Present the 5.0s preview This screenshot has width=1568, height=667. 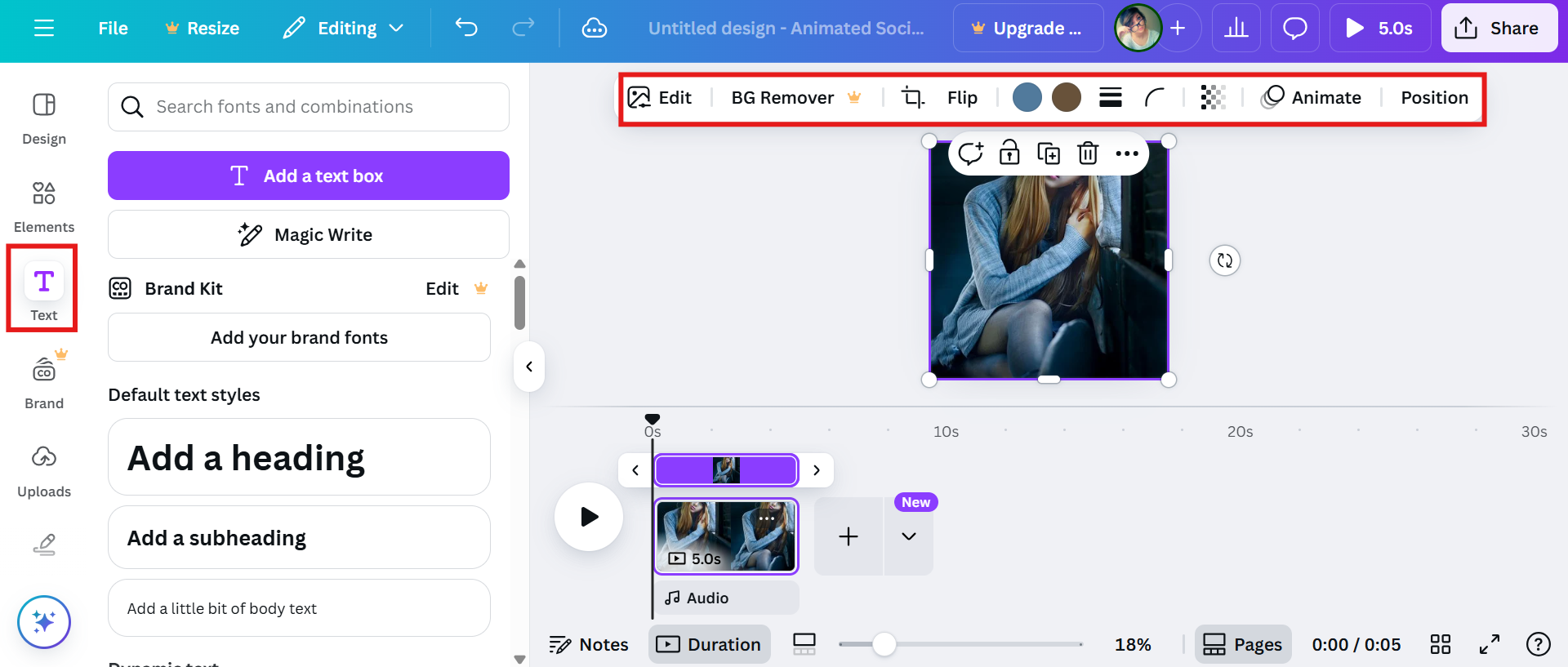coord(1380,29)
